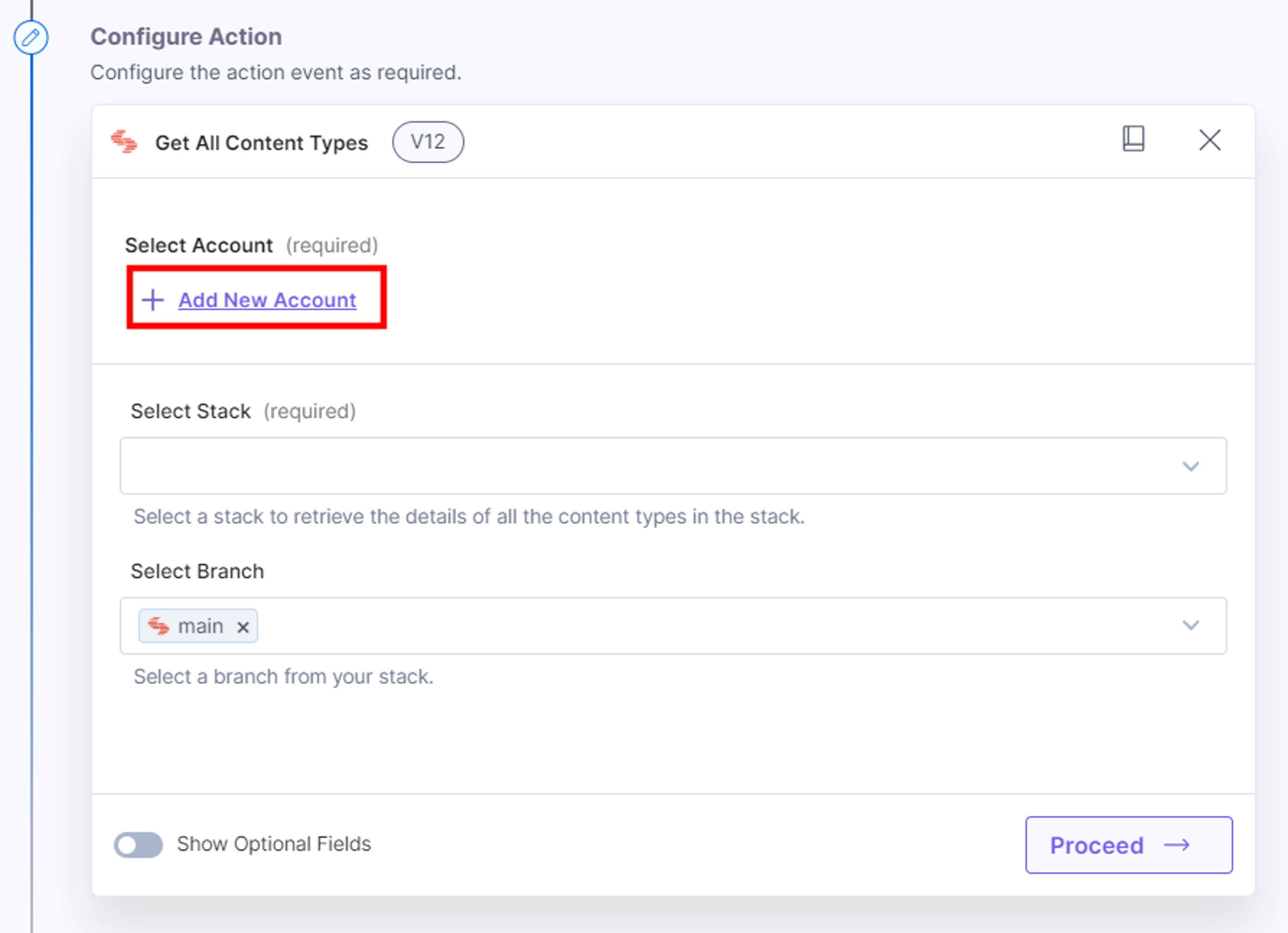This screenshot has height=933, width=1288.
Task: Open the documentation book icon
Action: tap(1133, 139)
